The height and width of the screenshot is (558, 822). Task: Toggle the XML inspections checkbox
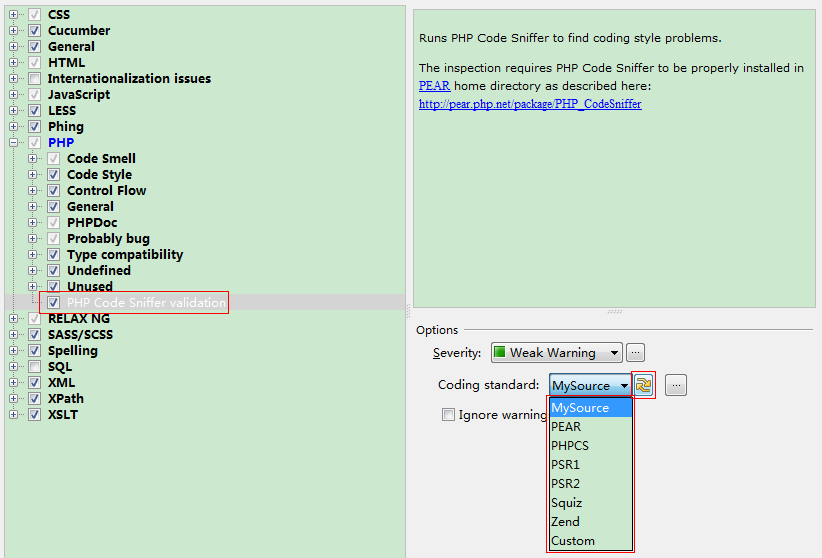click(35, 382)
